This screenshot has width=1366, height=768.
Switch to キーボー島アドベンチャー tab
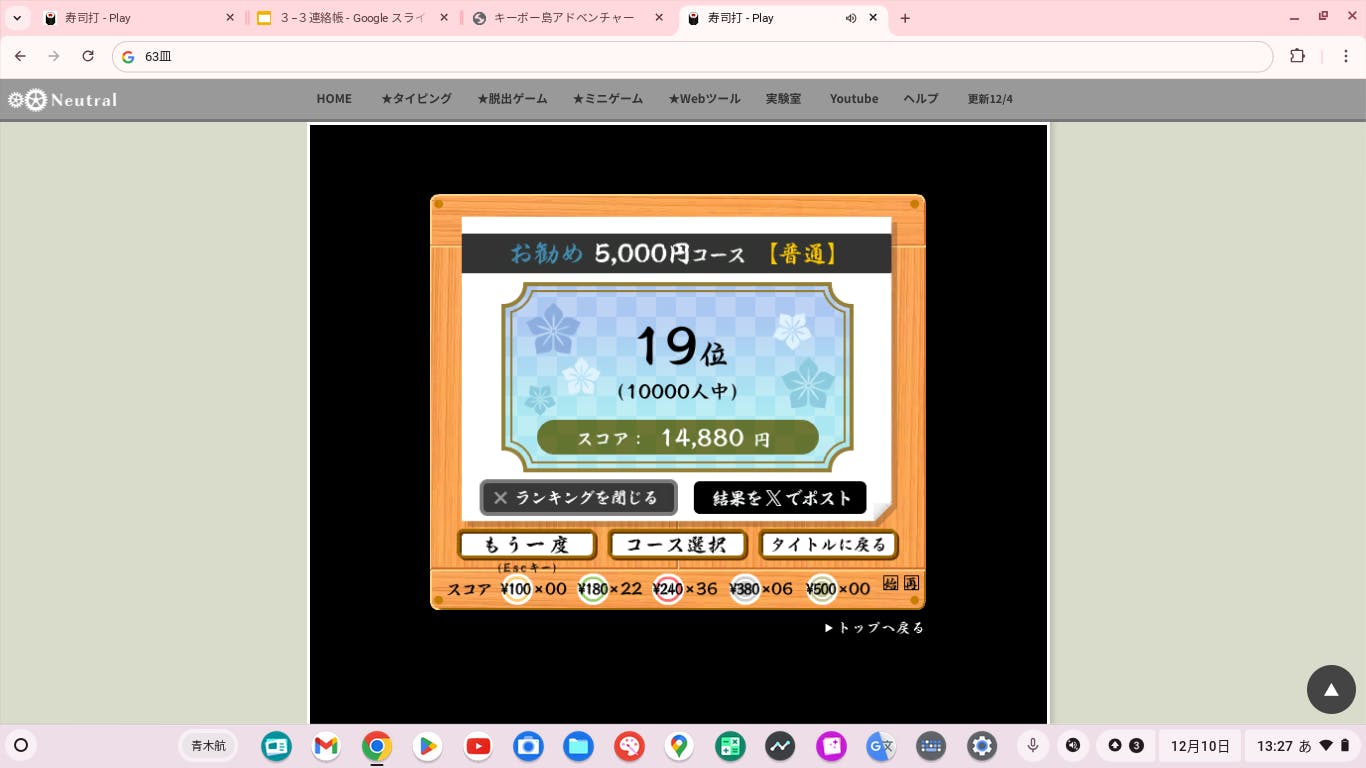click(x=564, y=18)
